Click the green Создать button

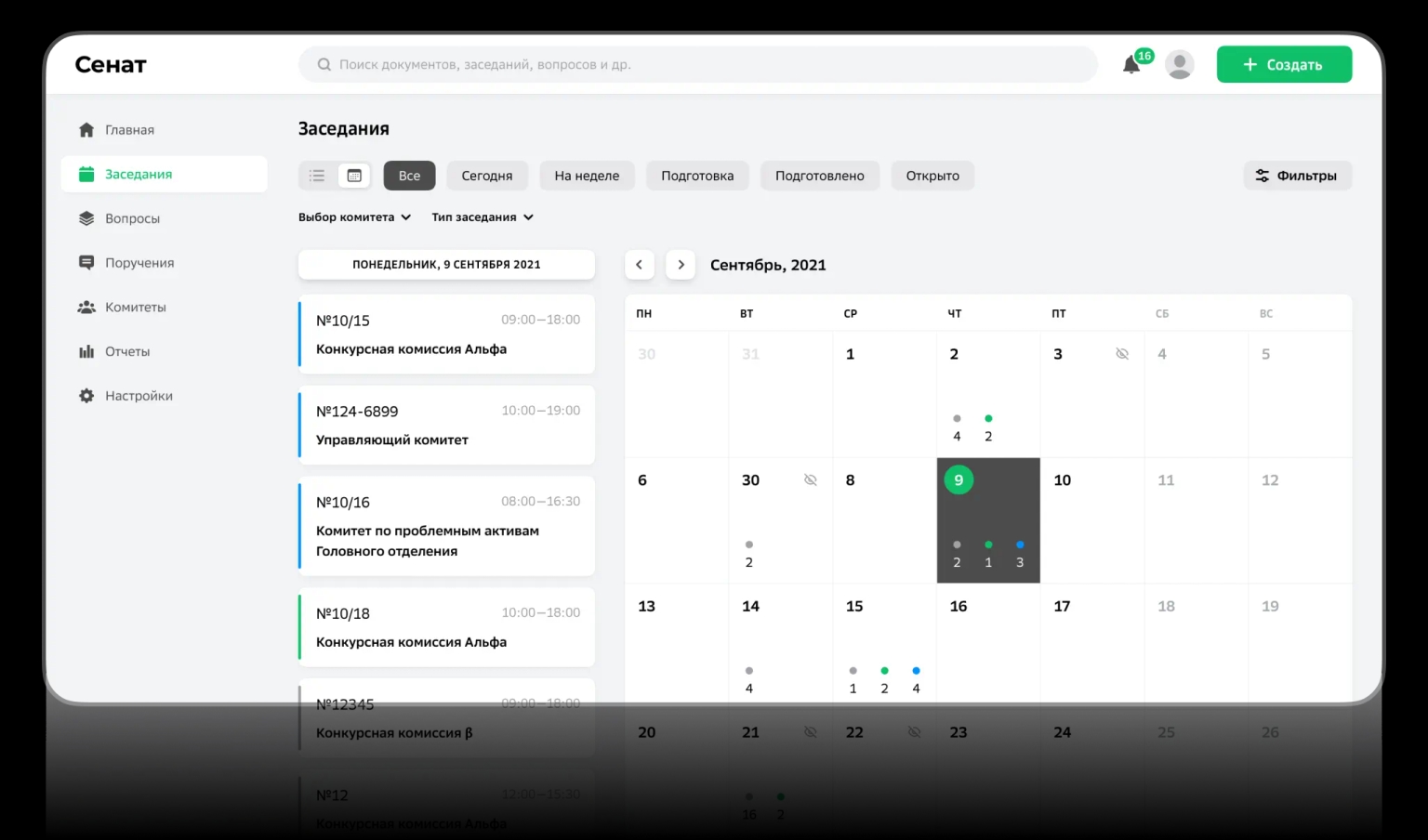coord(1284,64)
